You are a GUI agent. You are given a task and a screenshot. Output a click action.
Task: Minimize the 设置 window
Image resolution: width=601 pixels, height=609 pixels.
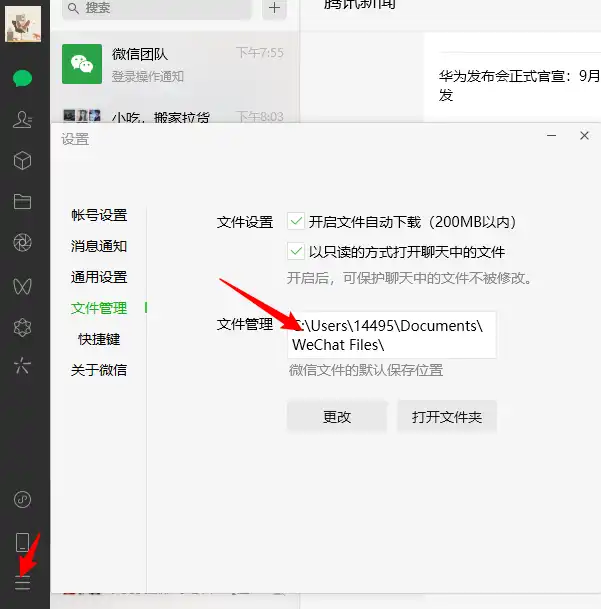(x=551, y=136)
